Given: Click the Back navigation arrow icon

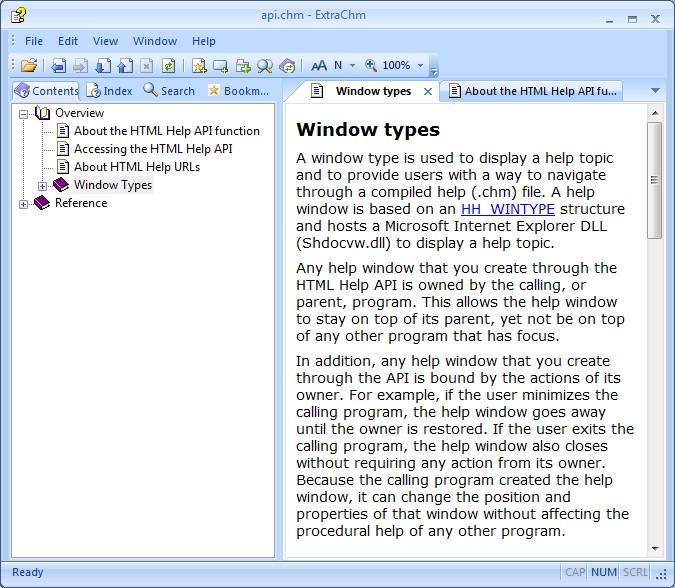Looking at the screenshot, I should click(x=59, y=66).
